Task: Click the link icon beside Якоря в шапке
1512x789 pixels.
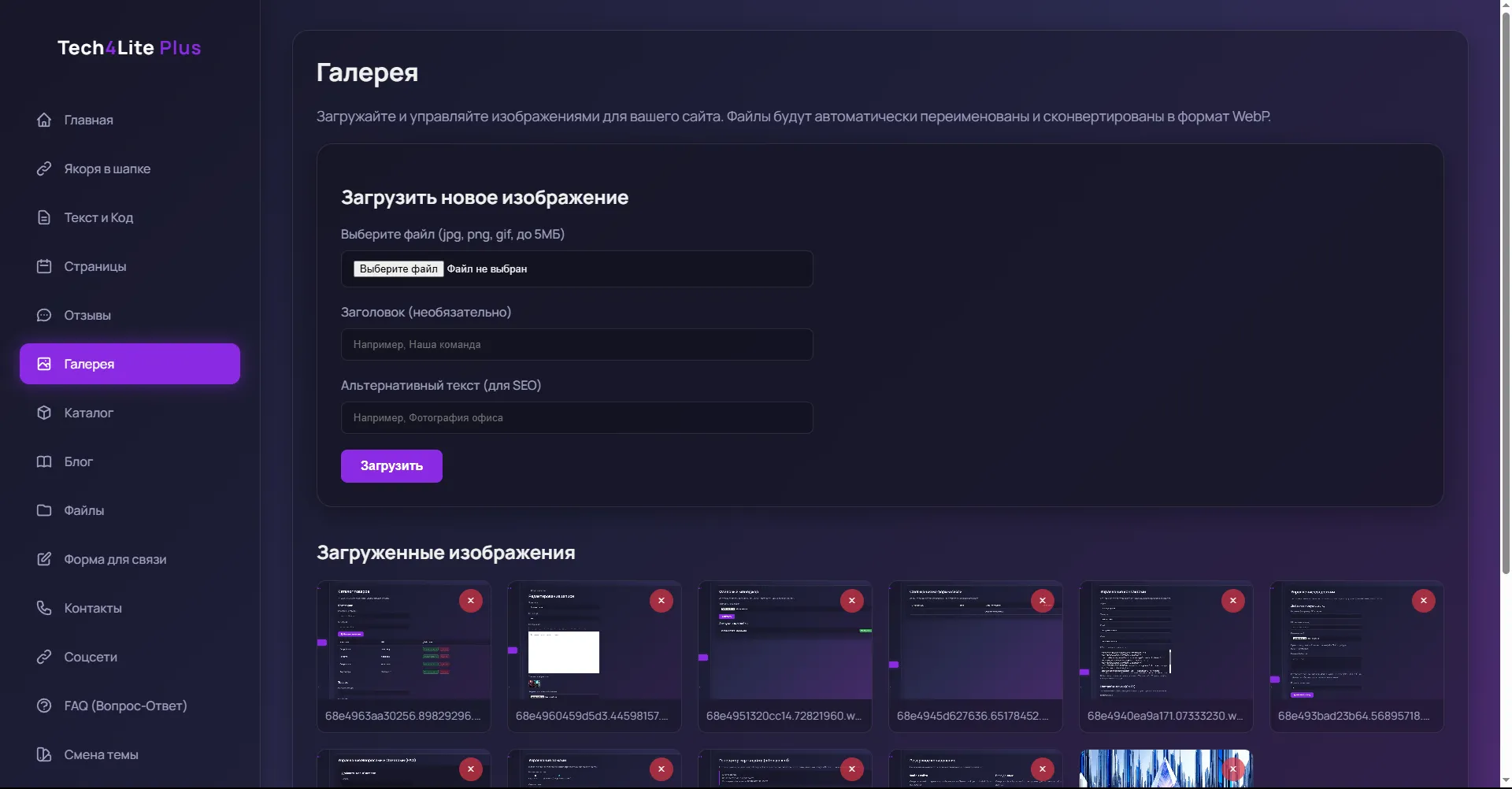Action: coord(44,169)
